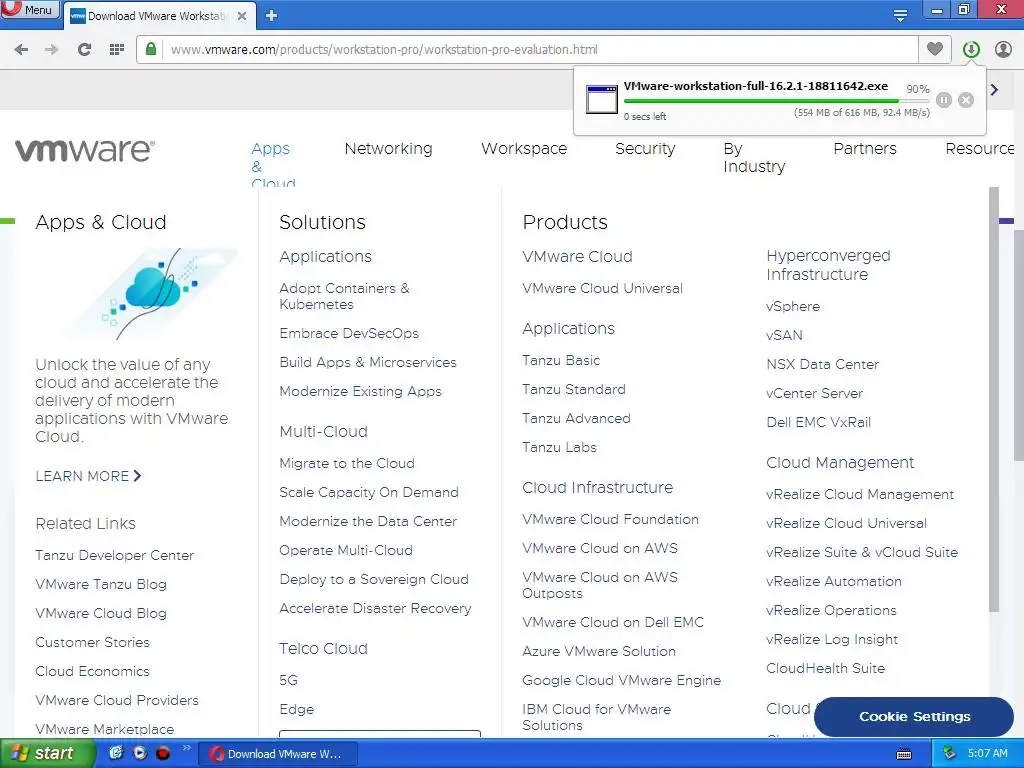Open the Workspace menu
Image resolution: width=1024 pixels, height=768 pixels.
tap(524, 149)
